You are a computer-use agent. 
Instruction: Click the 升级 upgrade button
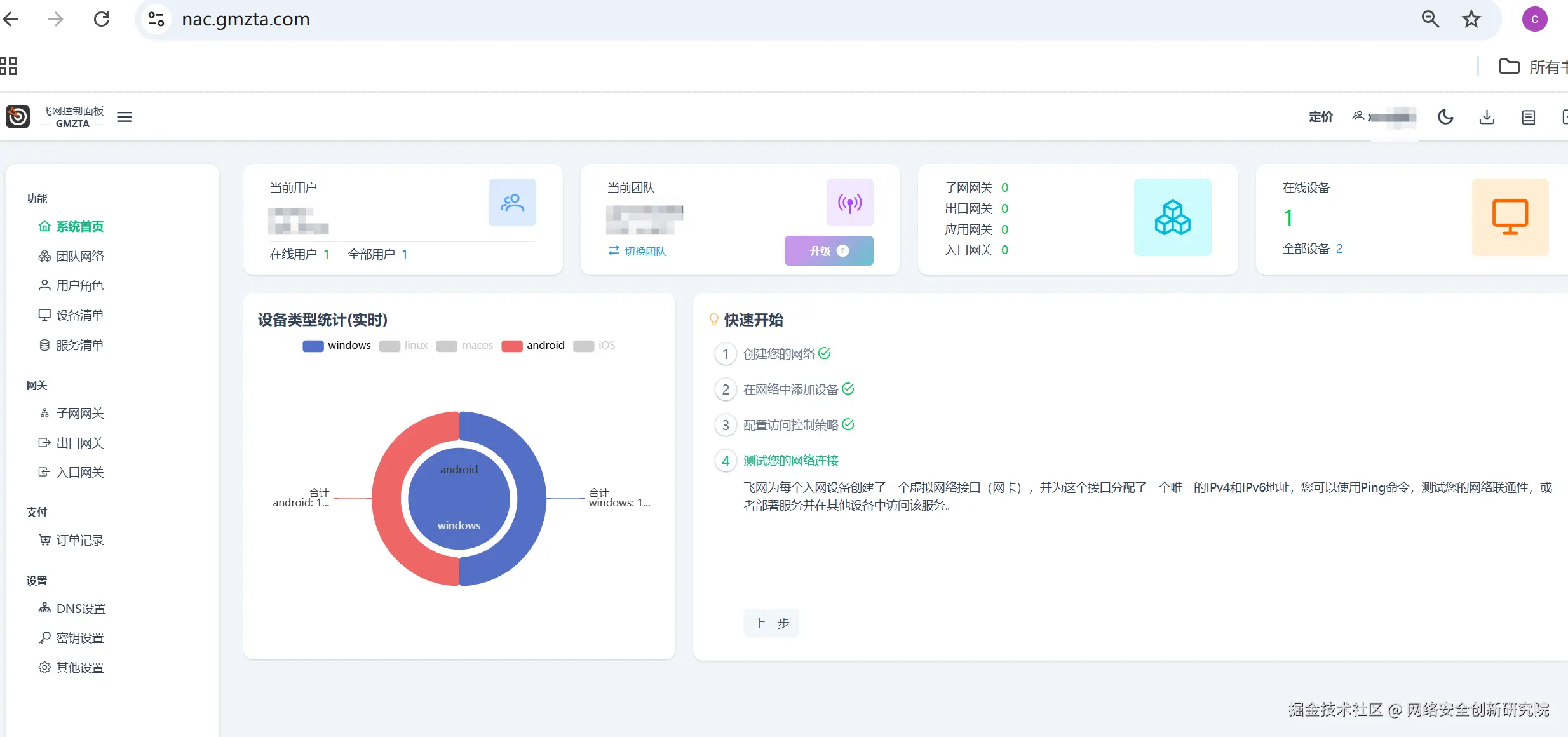coord(828,251)
